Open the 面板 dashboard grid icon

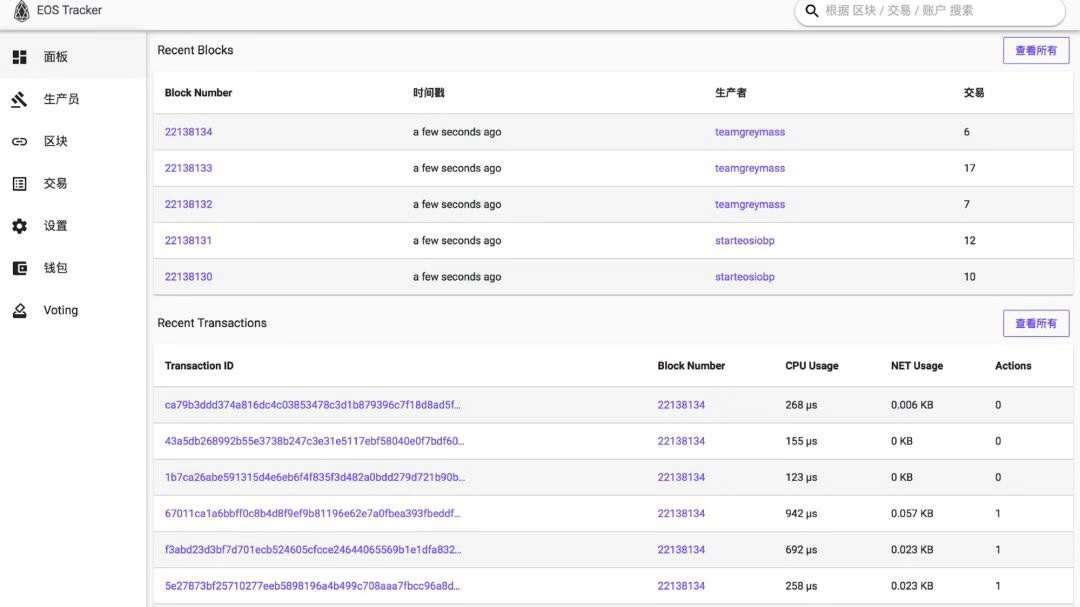[19, 57]
